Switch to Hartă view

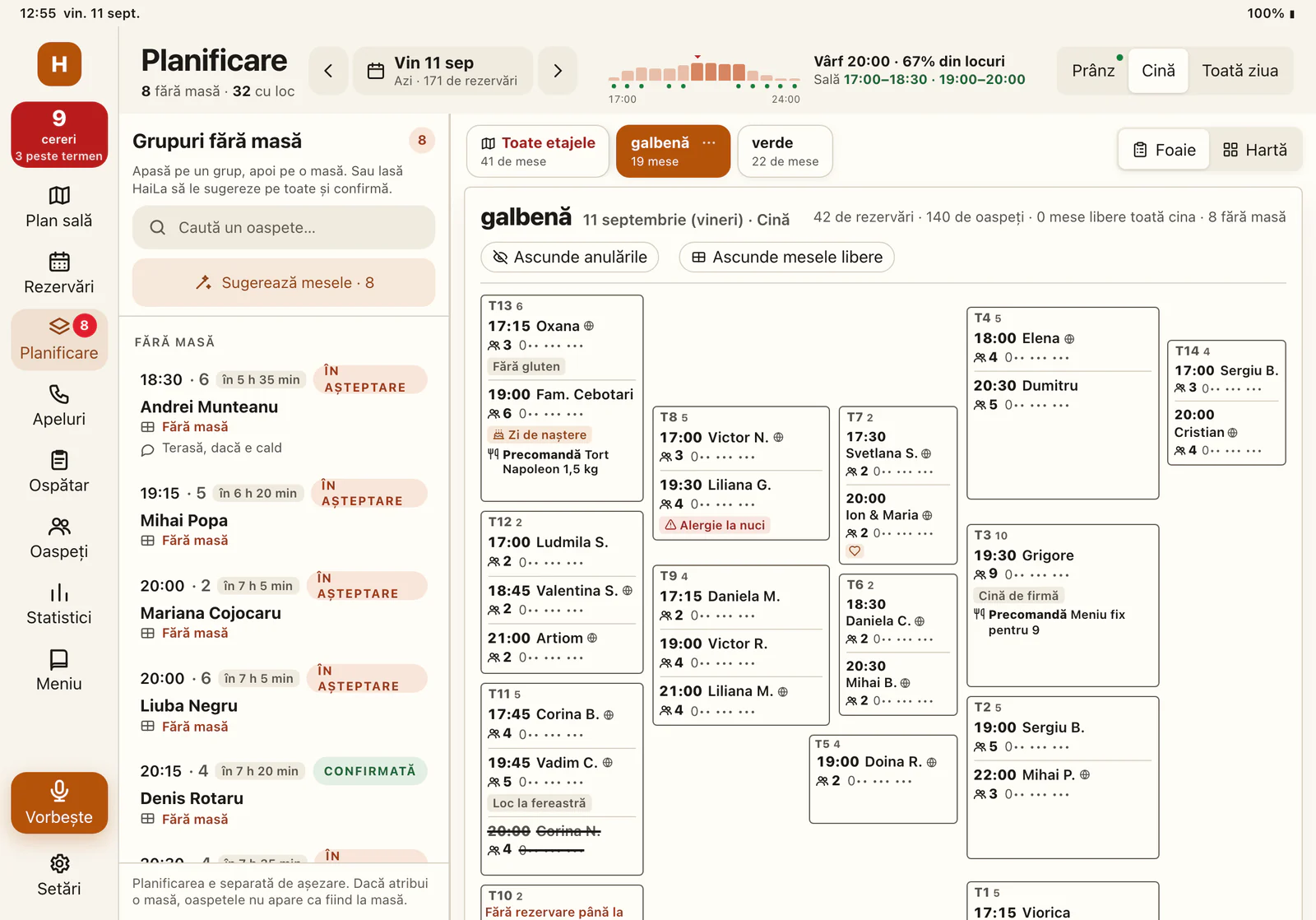pos(1255,150)
